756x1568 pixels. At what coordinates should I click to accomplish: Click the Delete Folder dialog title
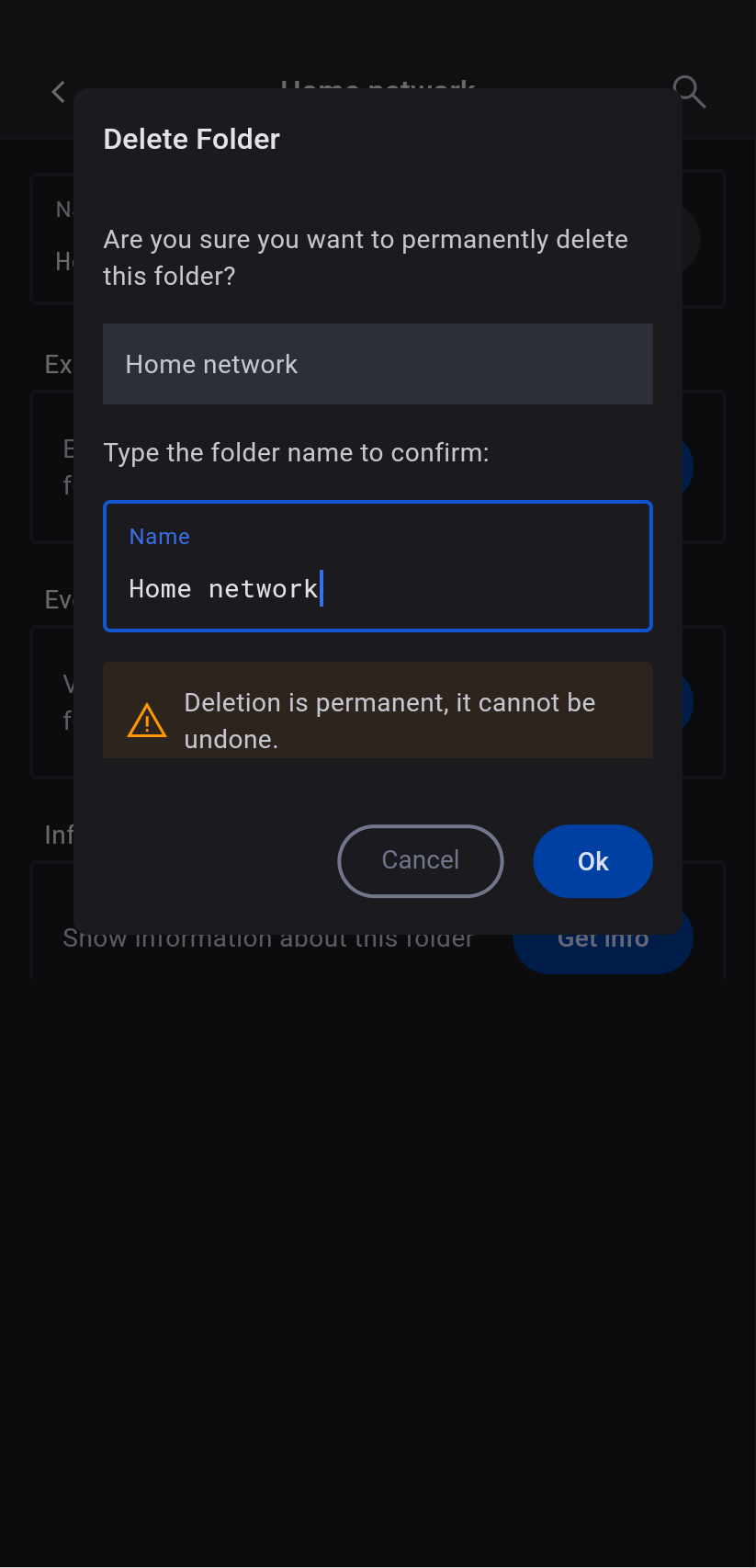tap(191, 140)
